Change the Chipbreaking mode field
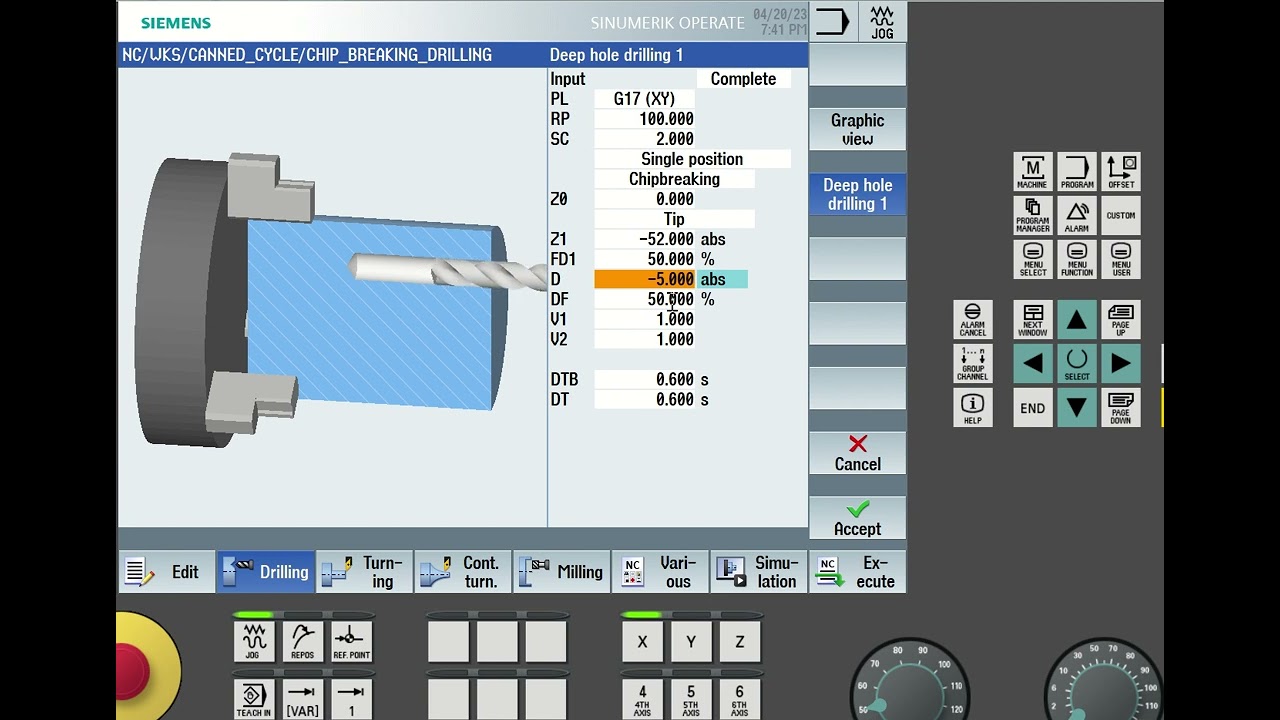 tap(674, 179)
